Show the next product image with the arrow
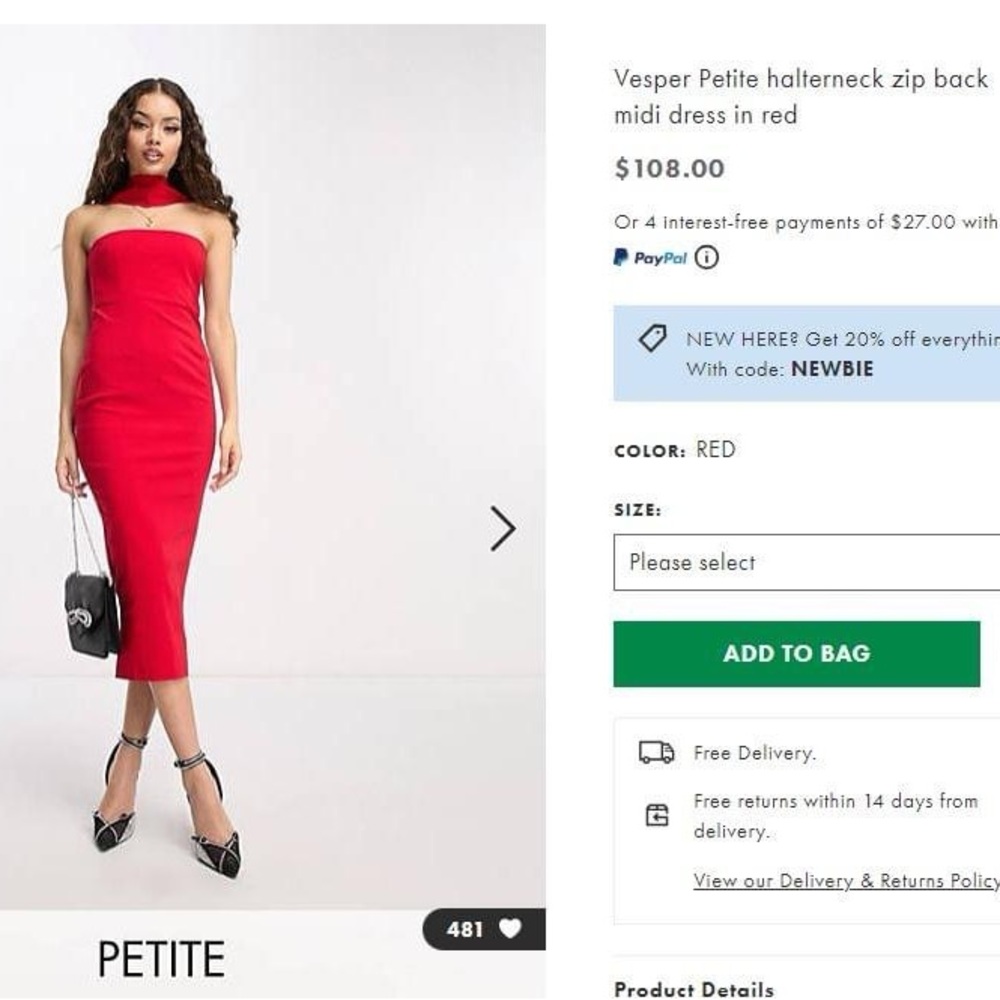The height and width of the screenshot is (1000, 1000). (x=501, y=528)
